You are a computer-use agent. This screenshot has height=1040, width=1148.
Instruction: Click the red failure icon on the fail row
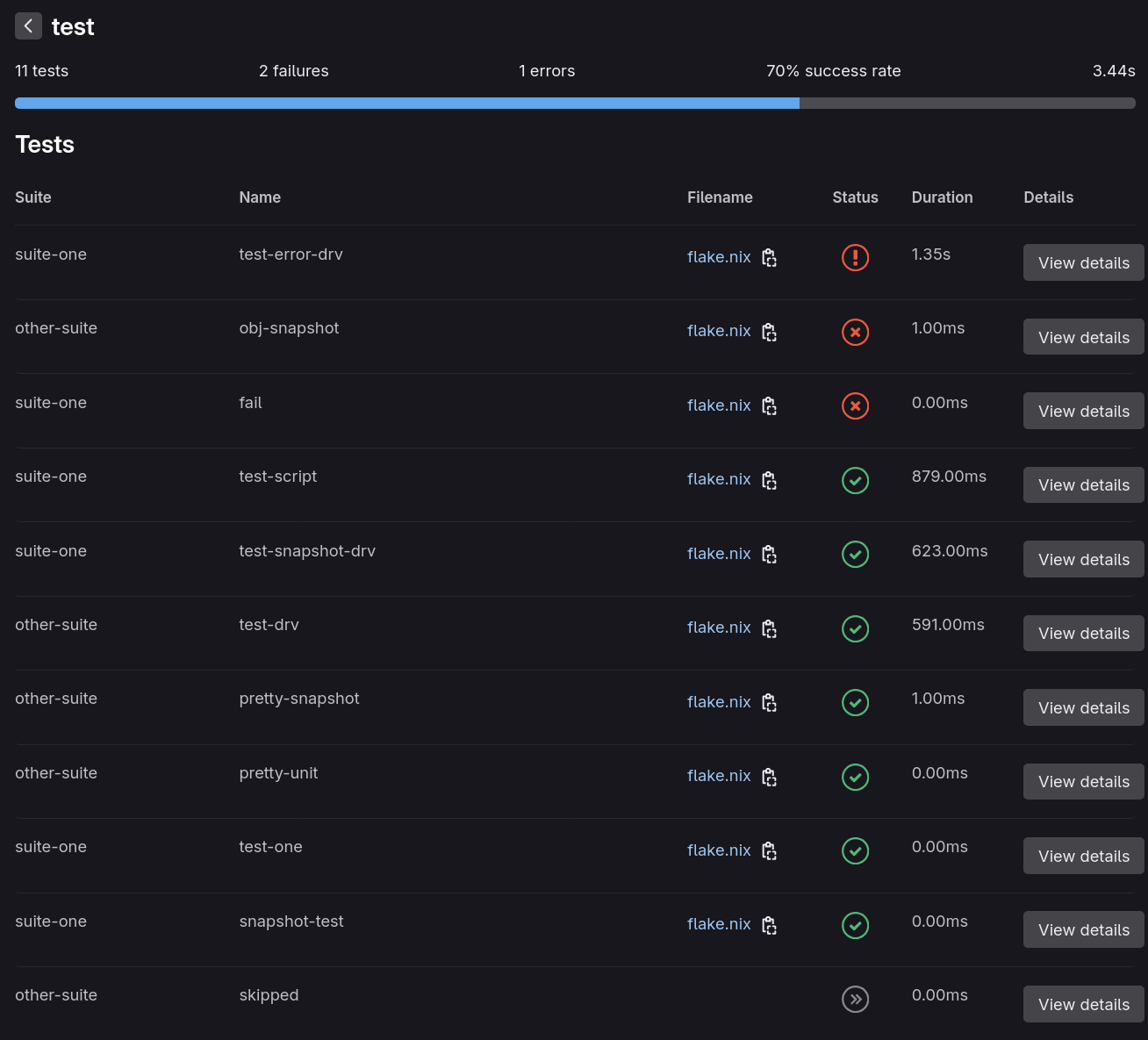tap(855, 405)
